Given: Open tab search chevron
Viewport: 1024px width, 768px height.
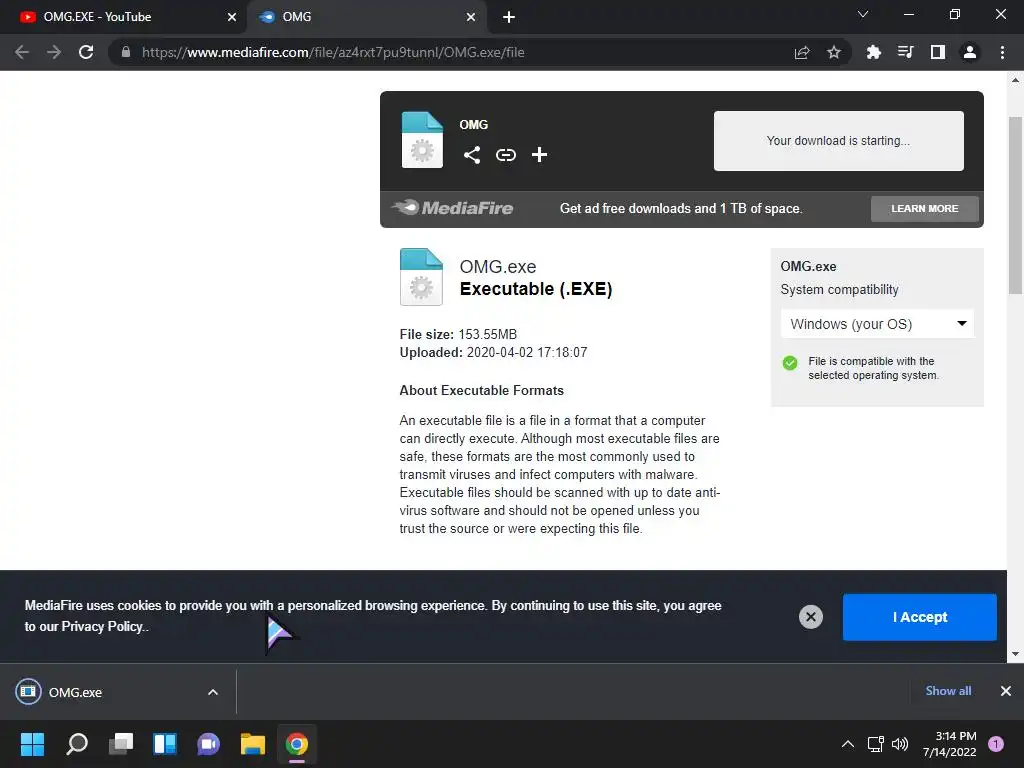Looking at the screenshot, I should pos(863,14).
